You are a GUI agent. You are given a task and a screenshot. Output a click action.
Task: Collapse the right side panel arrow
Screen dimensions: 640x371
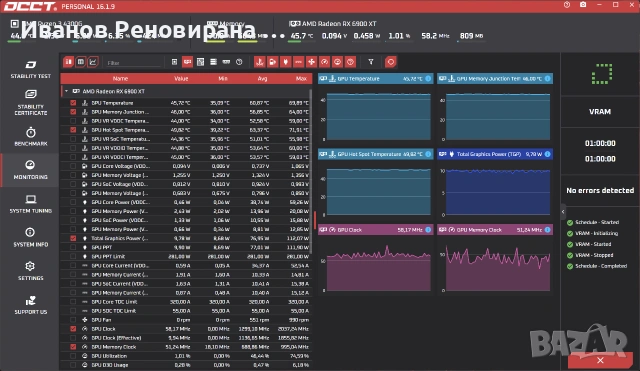click(563, 211)
